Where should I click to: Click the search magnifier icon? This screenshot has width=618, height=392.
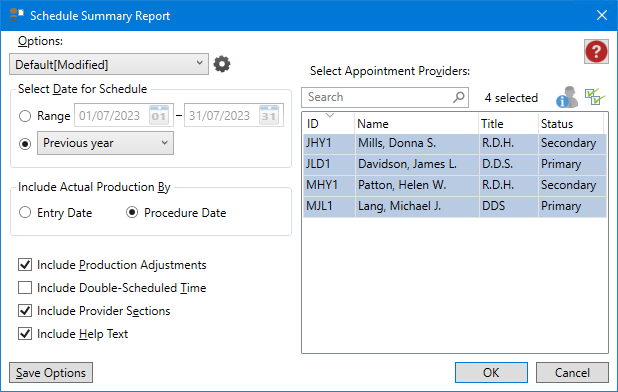[458, 97]
